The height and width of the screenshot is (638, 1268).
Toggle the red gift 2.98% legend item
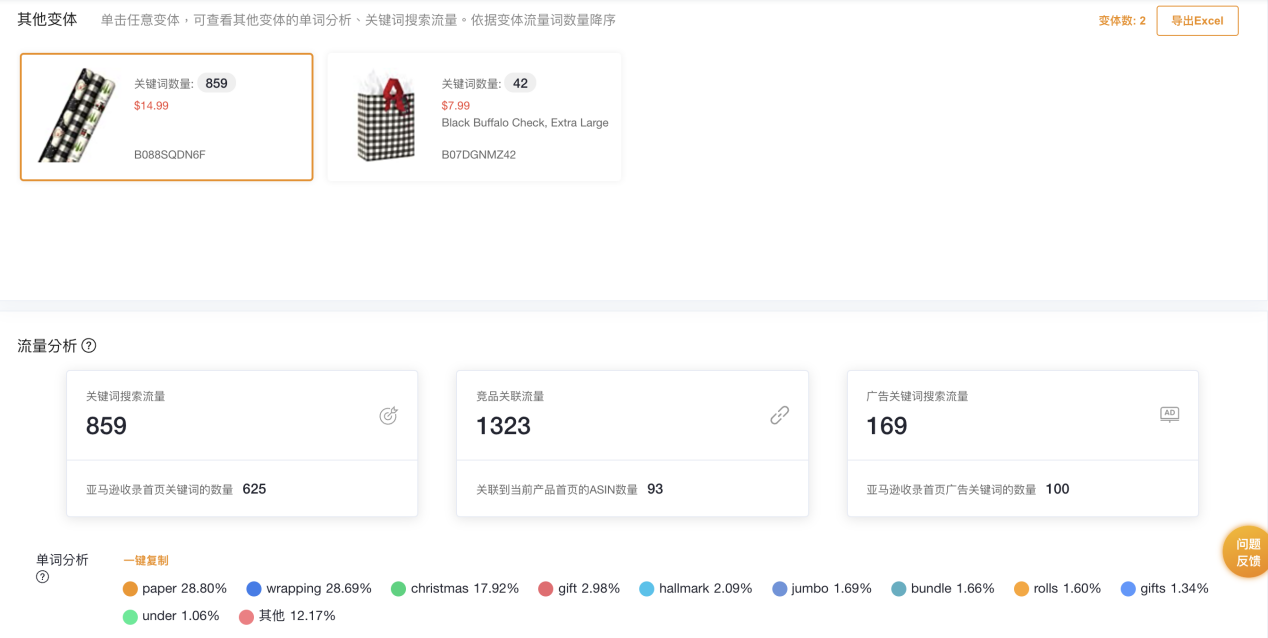click(x=578, y=589)
